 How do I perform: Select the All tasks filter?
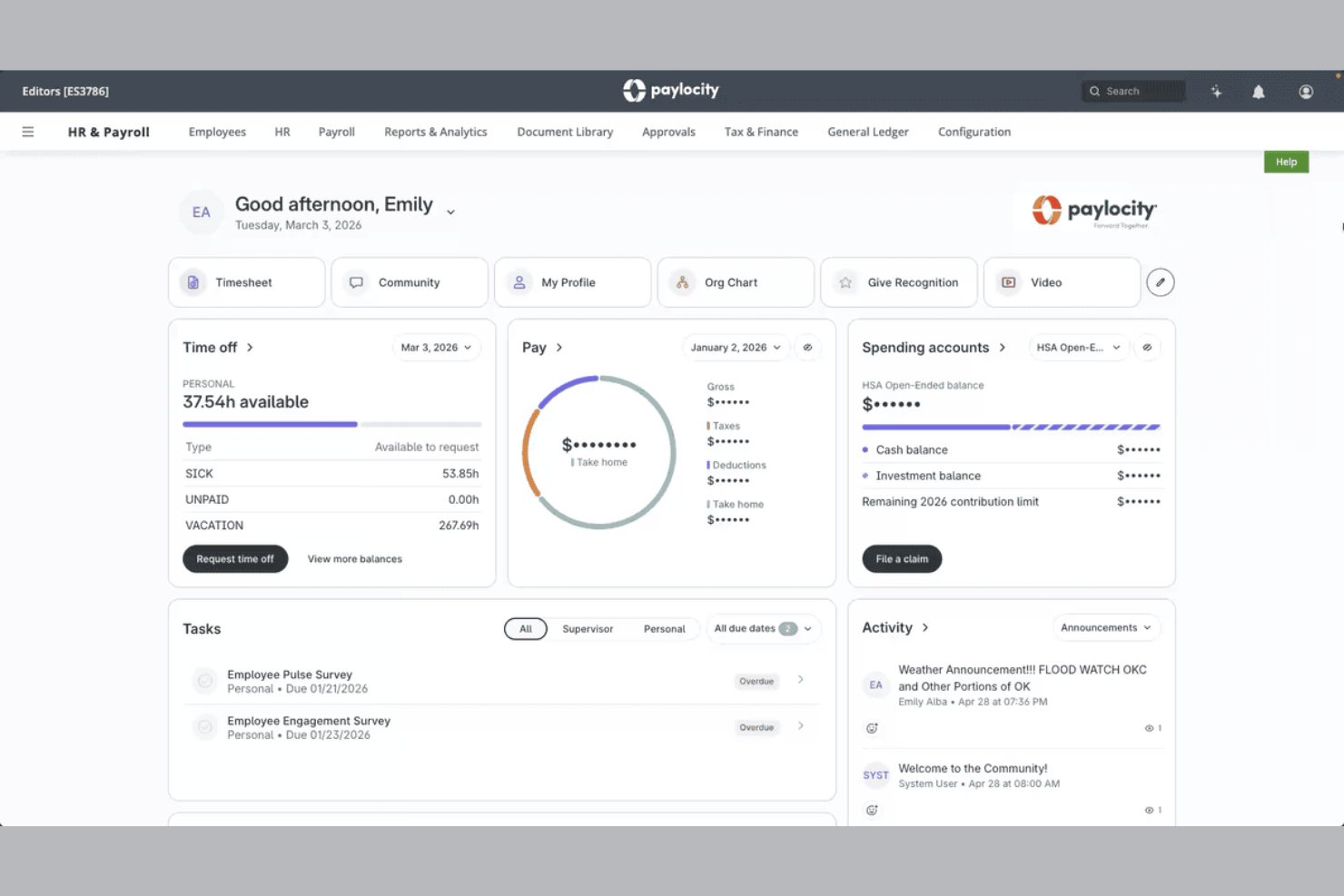pyautogui.click(x=526, y=629)
